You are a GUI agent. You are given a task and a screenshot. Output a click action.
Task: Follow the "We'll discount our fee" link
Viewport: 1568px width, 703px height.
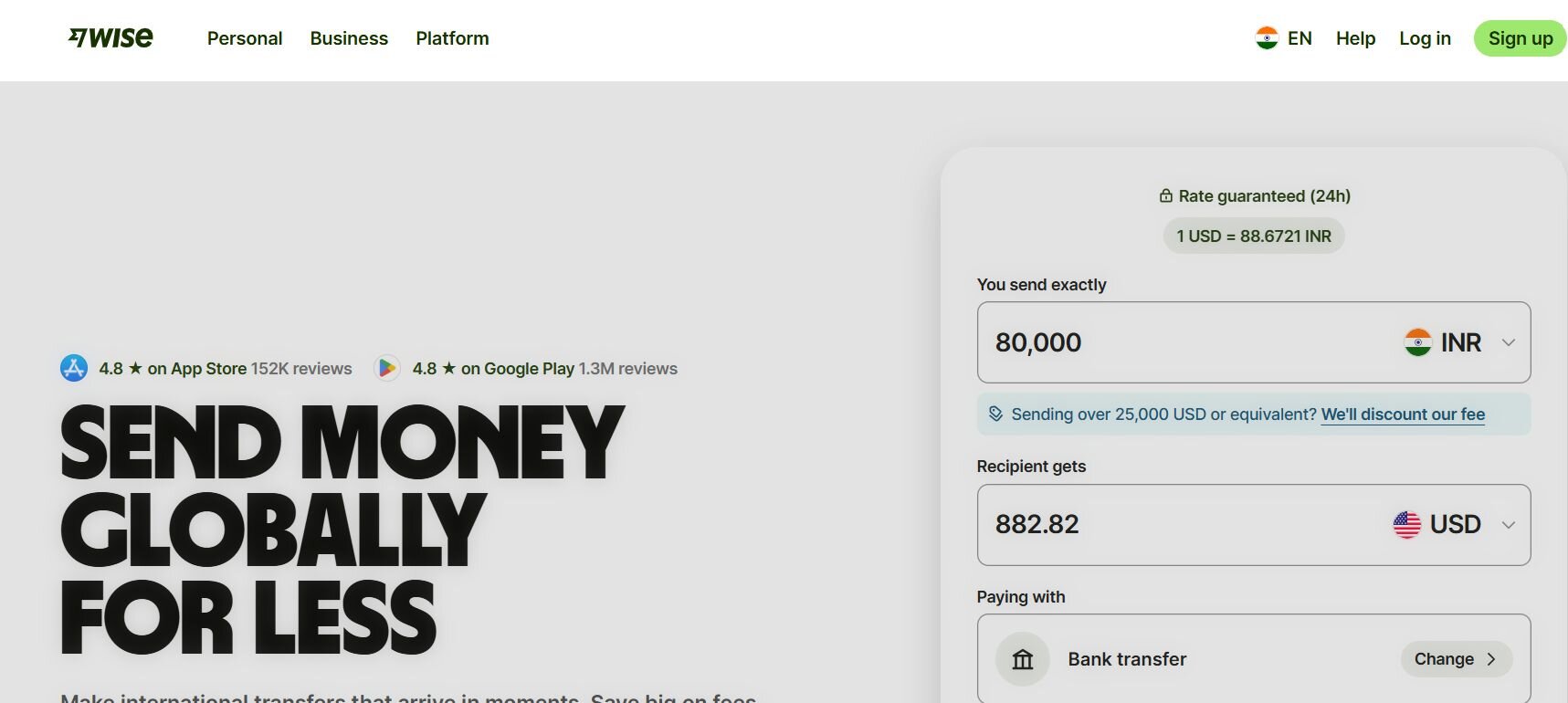point(1403,414)
